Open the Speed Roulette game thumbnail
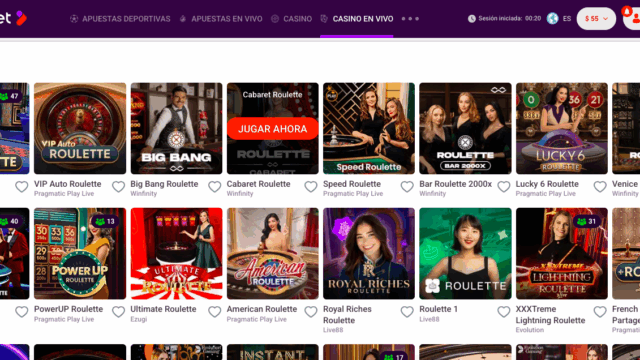640x360 pixels. [369, 129]
